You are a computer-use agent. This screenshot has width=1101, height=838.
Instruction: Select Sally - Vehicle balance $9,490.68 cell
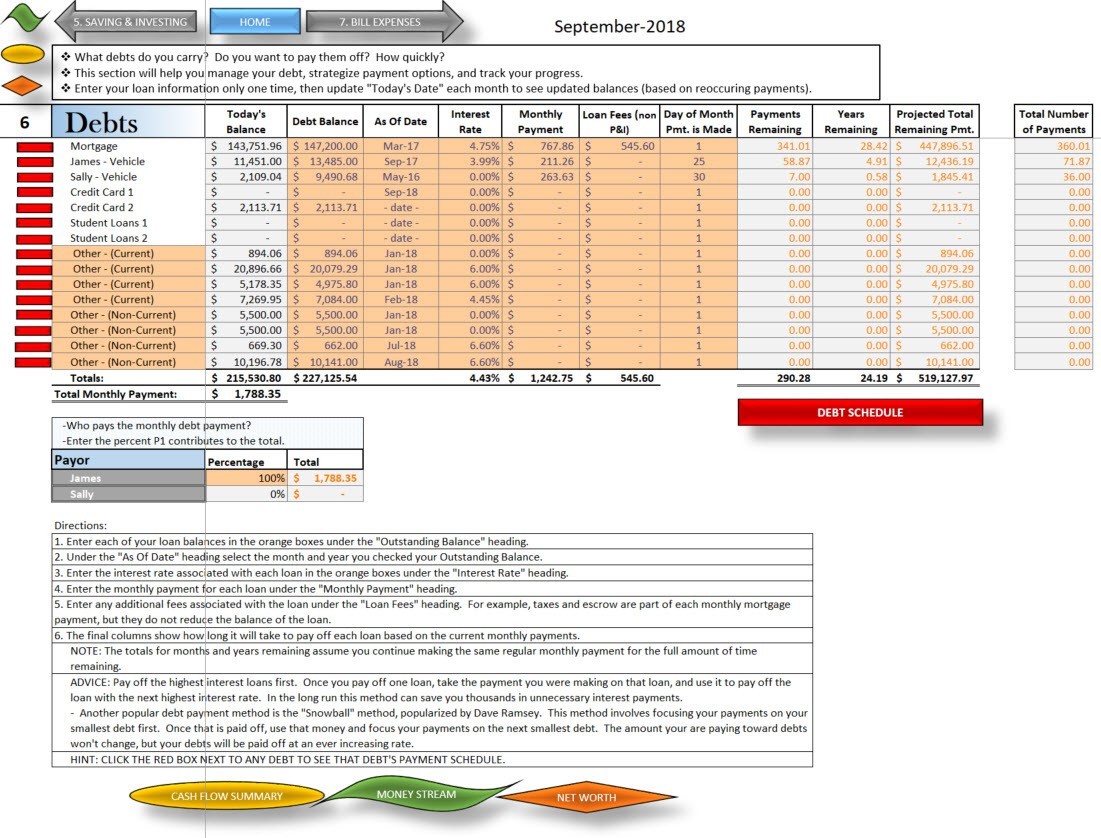tap(325, 177)
